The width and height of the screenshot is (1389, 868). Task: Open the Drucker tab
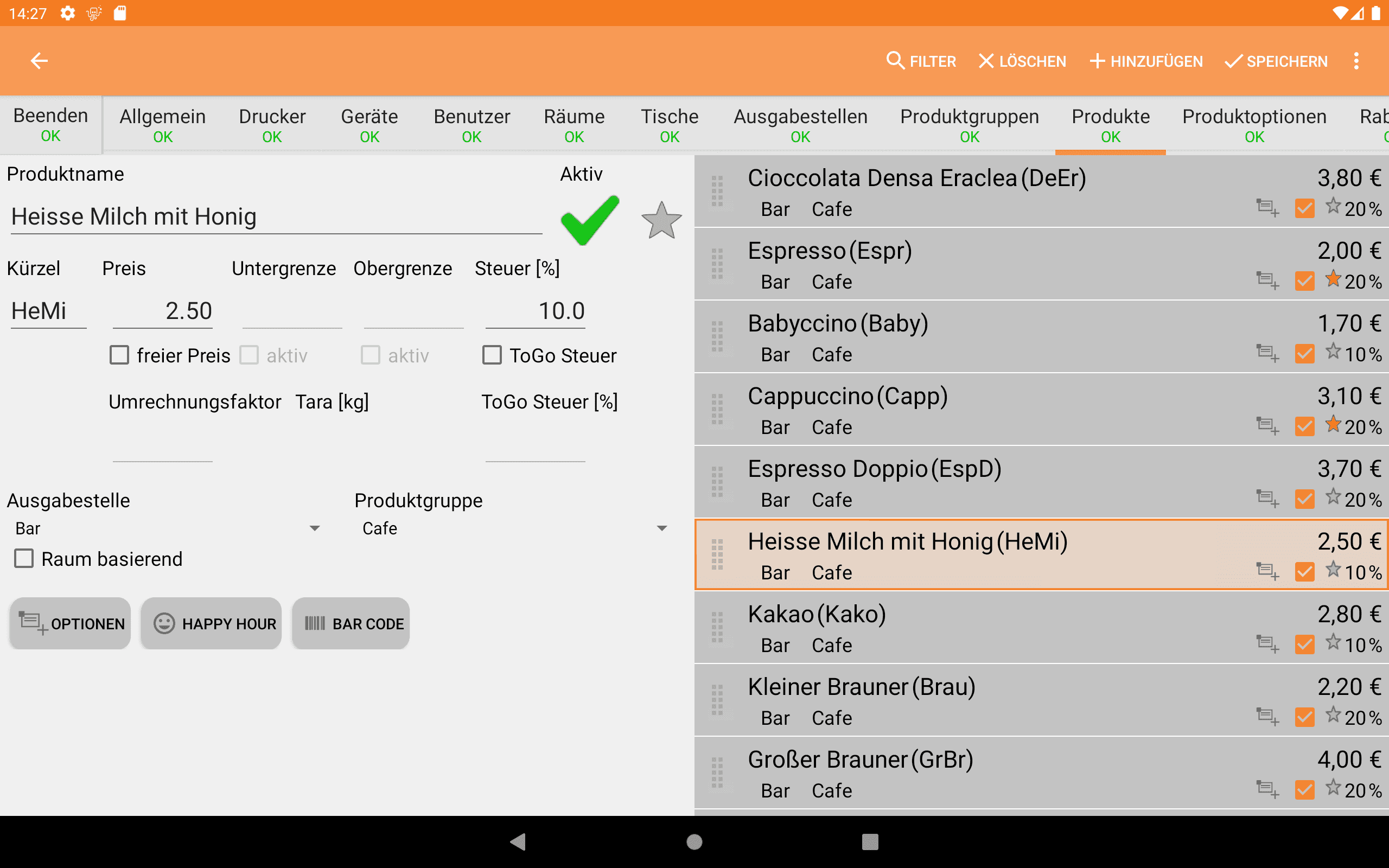point(272,125)
